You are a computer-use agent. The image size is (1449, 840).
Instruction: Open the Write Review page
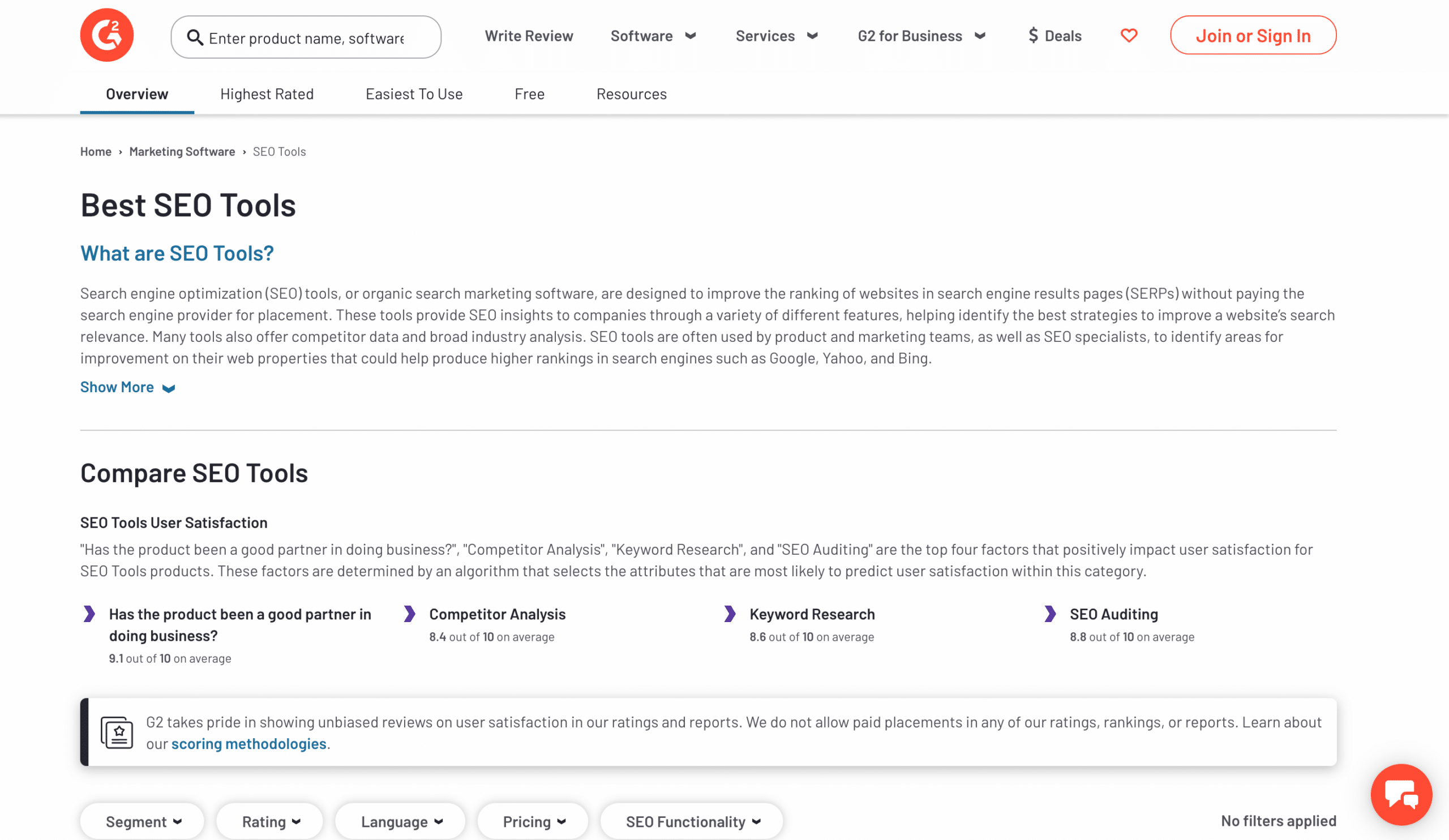pyautogui.click(x=529, y=36)
